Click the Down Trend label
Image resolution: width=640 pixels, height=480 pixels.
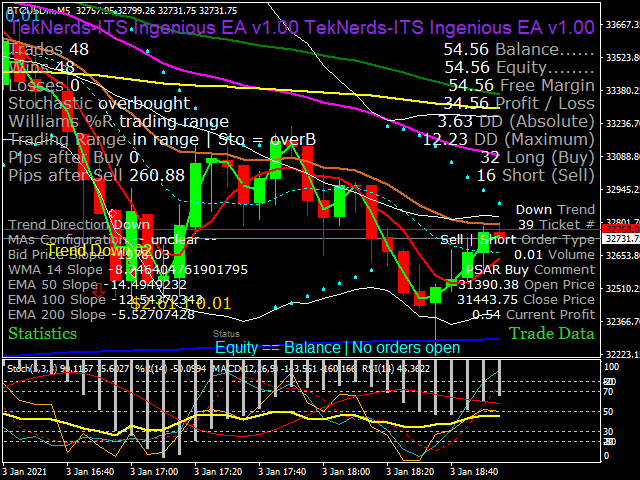tap(555, 210)
